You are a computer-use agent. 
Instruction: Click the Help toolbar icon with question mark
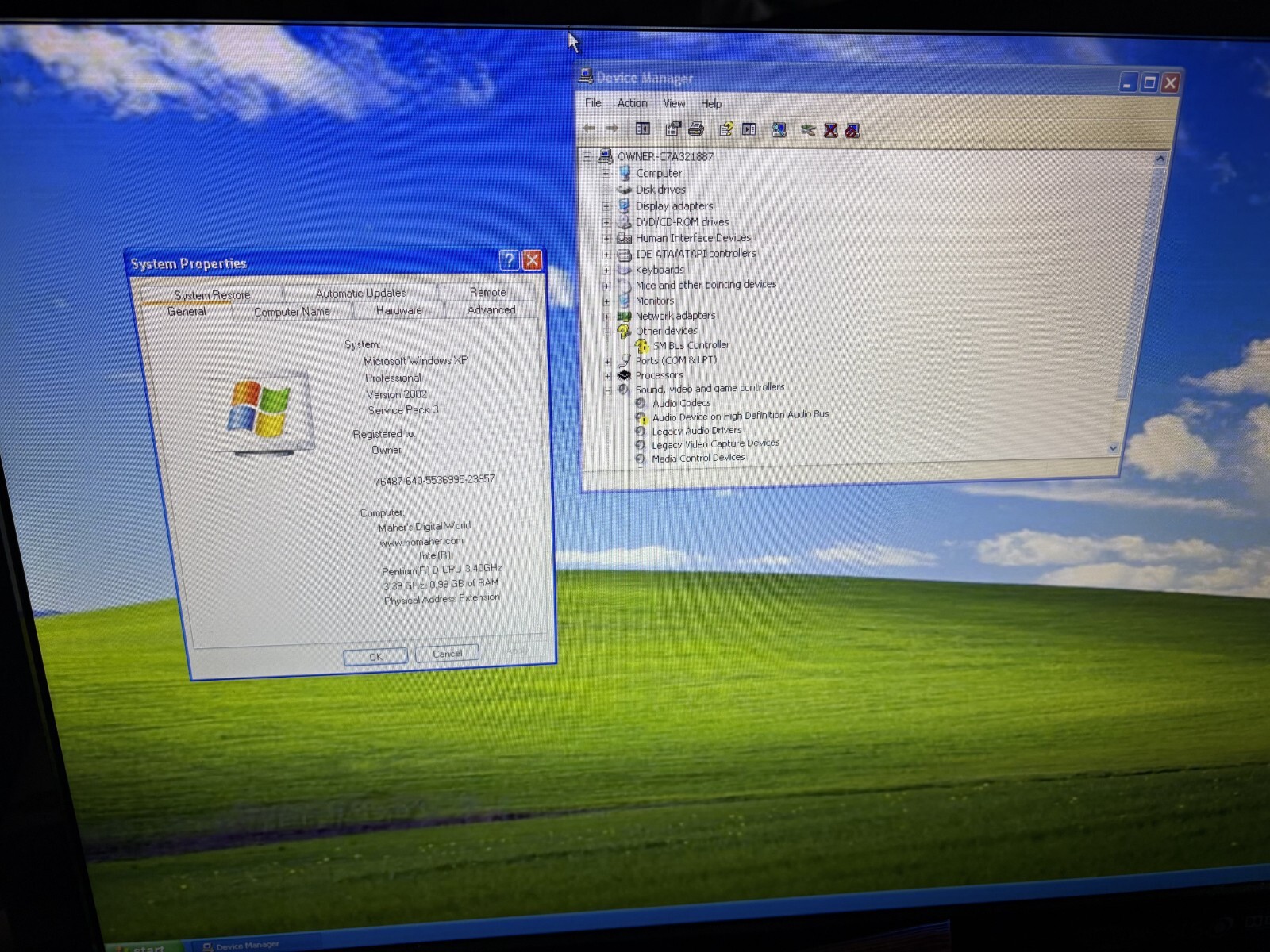(725, 129)
